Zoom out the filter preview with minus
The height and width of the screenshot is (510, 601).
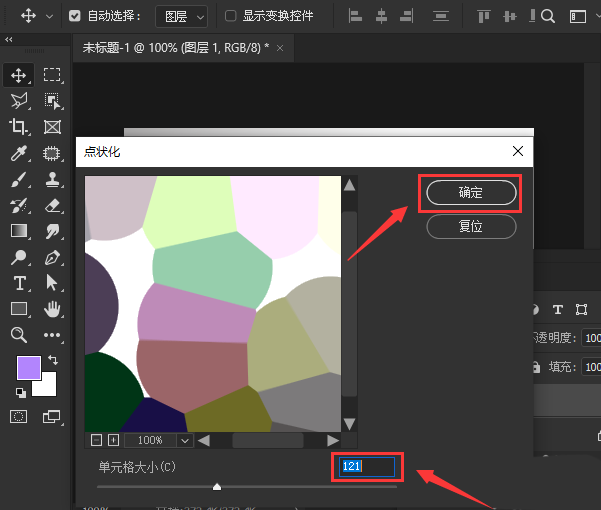96,440
